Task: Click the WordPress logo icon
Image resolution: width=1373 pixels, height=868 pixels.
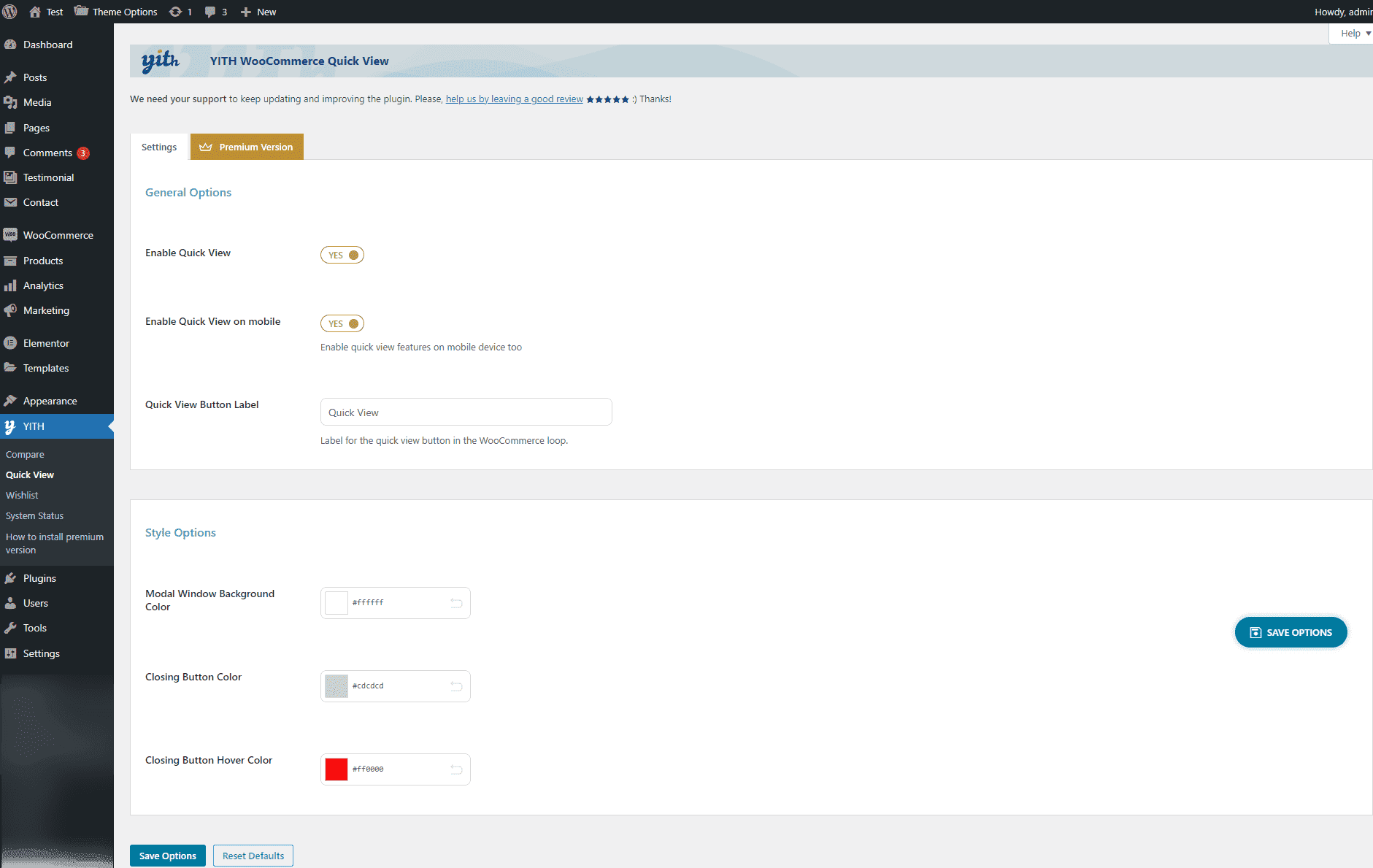Action: [10, 12]
